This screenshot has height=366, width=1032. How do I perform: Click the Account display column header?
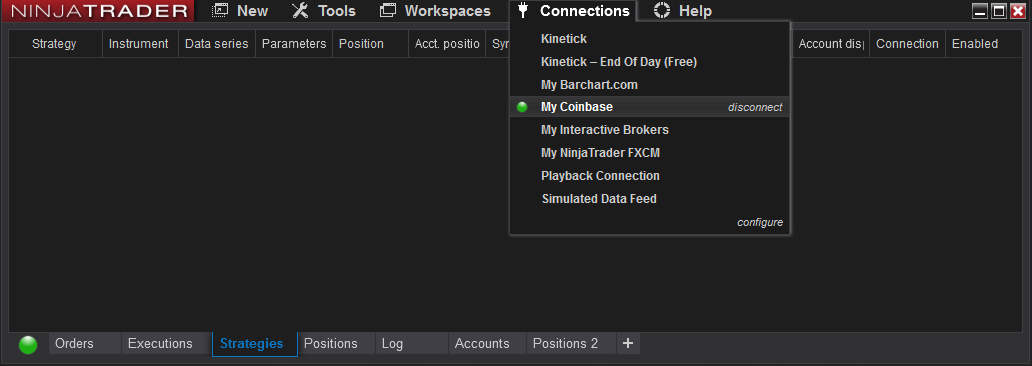pos(831,43)
